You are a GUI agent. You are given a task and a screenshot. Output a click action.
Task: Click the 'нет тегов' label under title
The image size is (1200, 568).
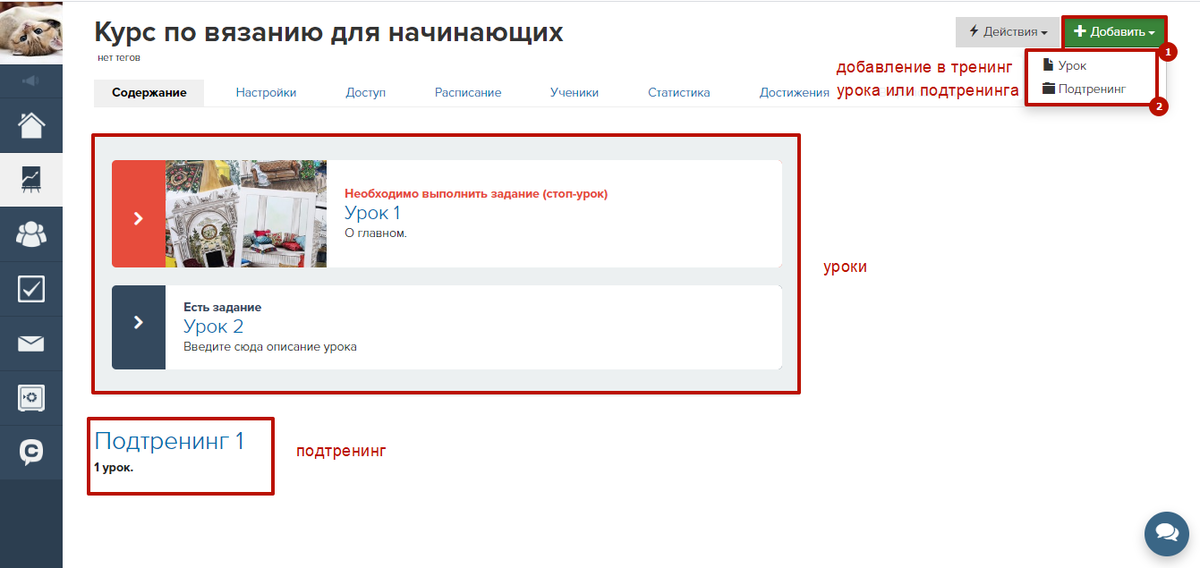[x=119, y=58]
